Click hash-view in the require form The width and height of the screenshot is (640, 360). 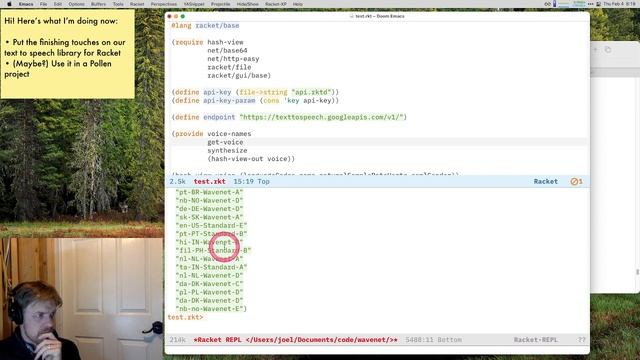[225, 42]
